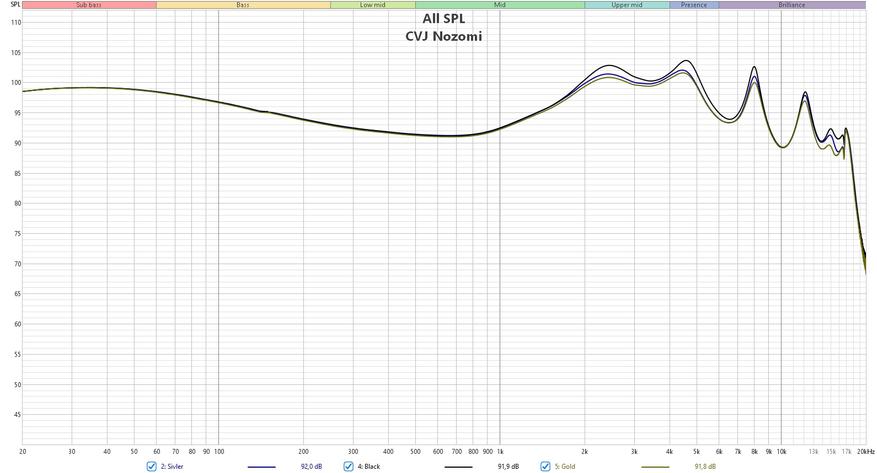Click the olive Gold trace line sample
The width and height of the screenshot is (877, 473).
[656, 467]
